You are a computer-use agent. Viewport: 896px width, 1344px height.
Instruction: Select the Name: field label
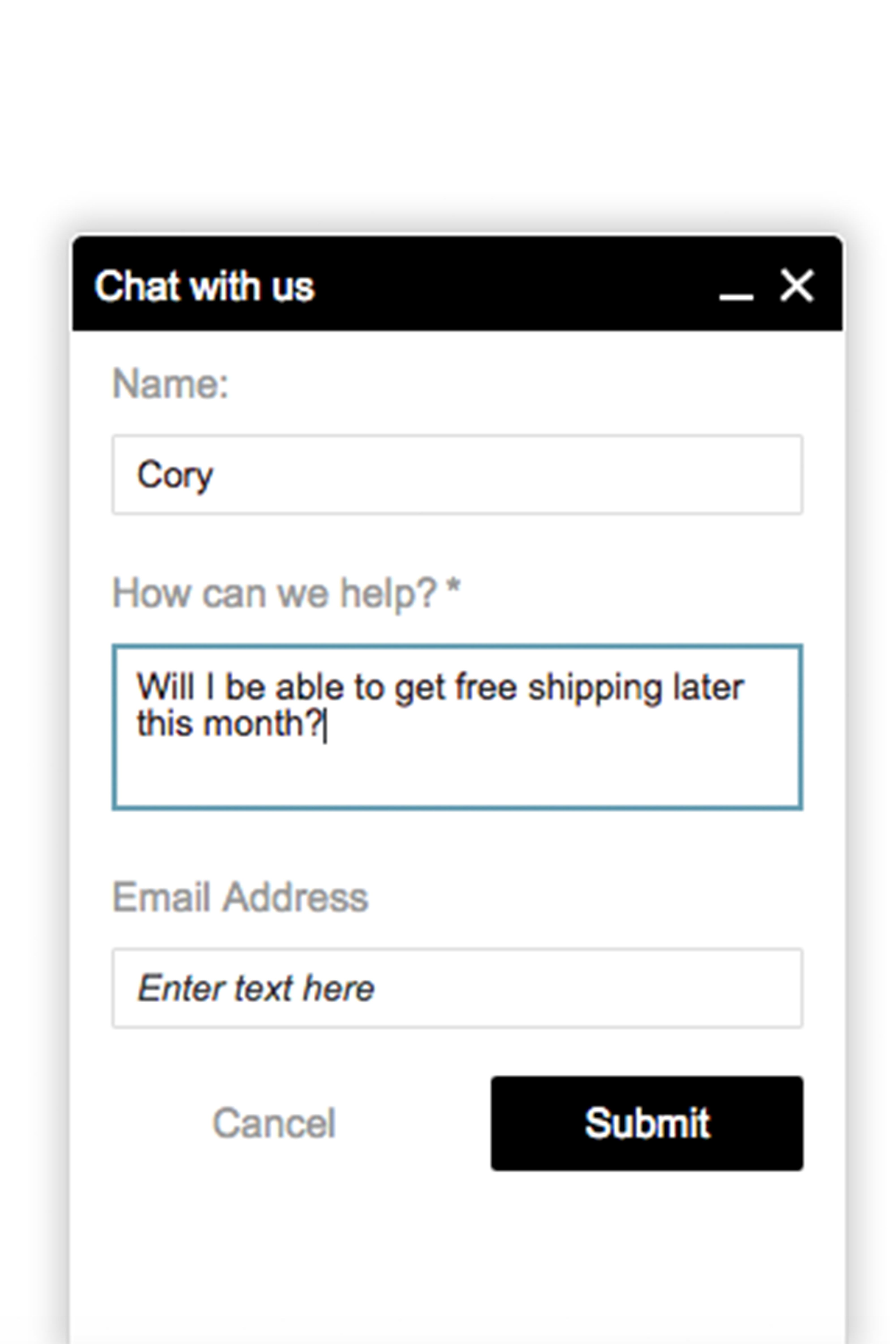(x=170, y=383)
